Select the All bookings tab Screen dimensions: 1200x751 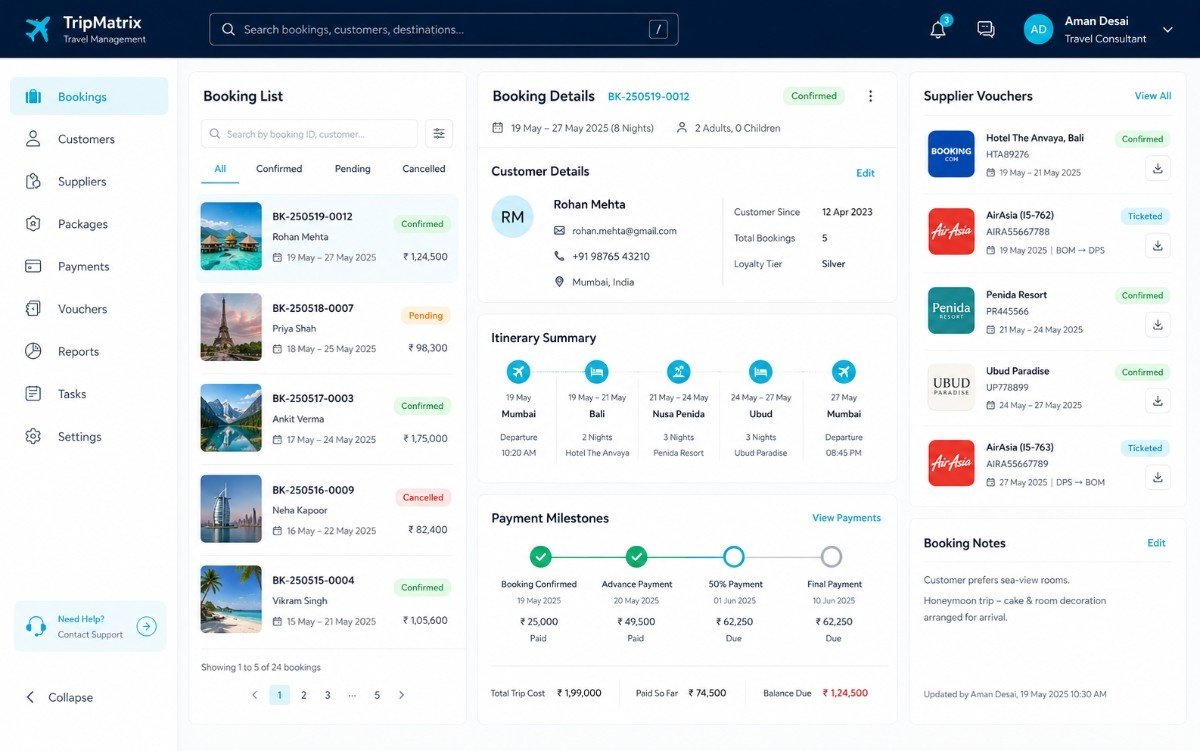tap(220, 169)
